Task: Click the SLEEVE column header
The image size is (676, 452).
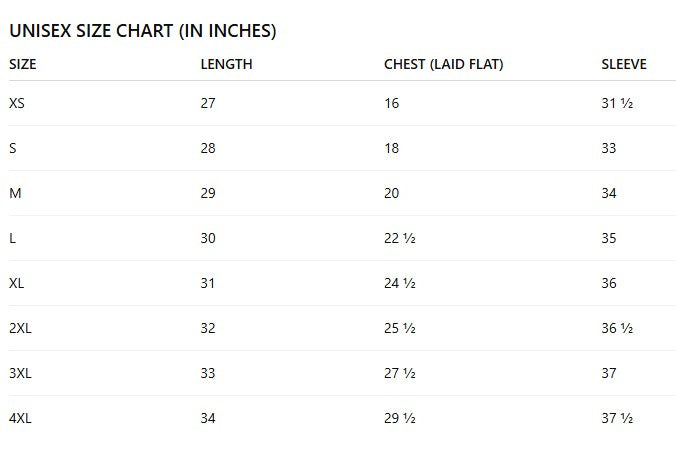Action: [624, 64]
